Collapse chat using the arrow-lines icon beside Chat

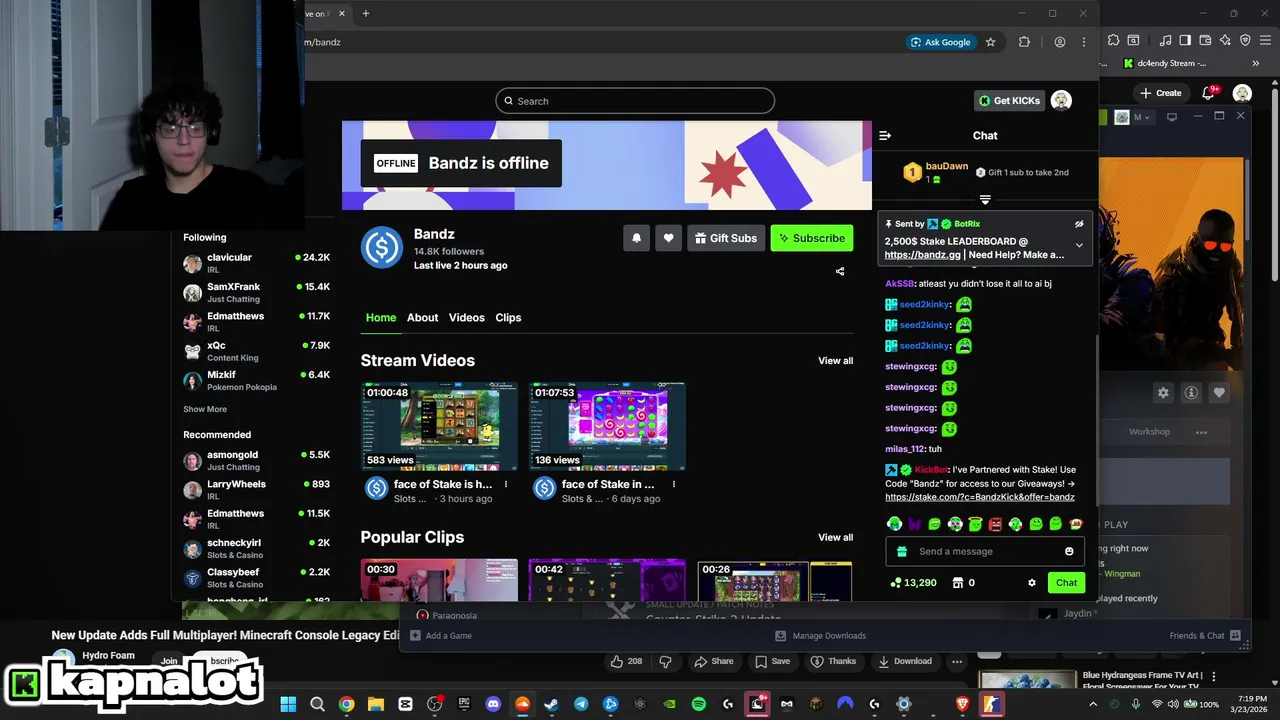coord(885,135)
